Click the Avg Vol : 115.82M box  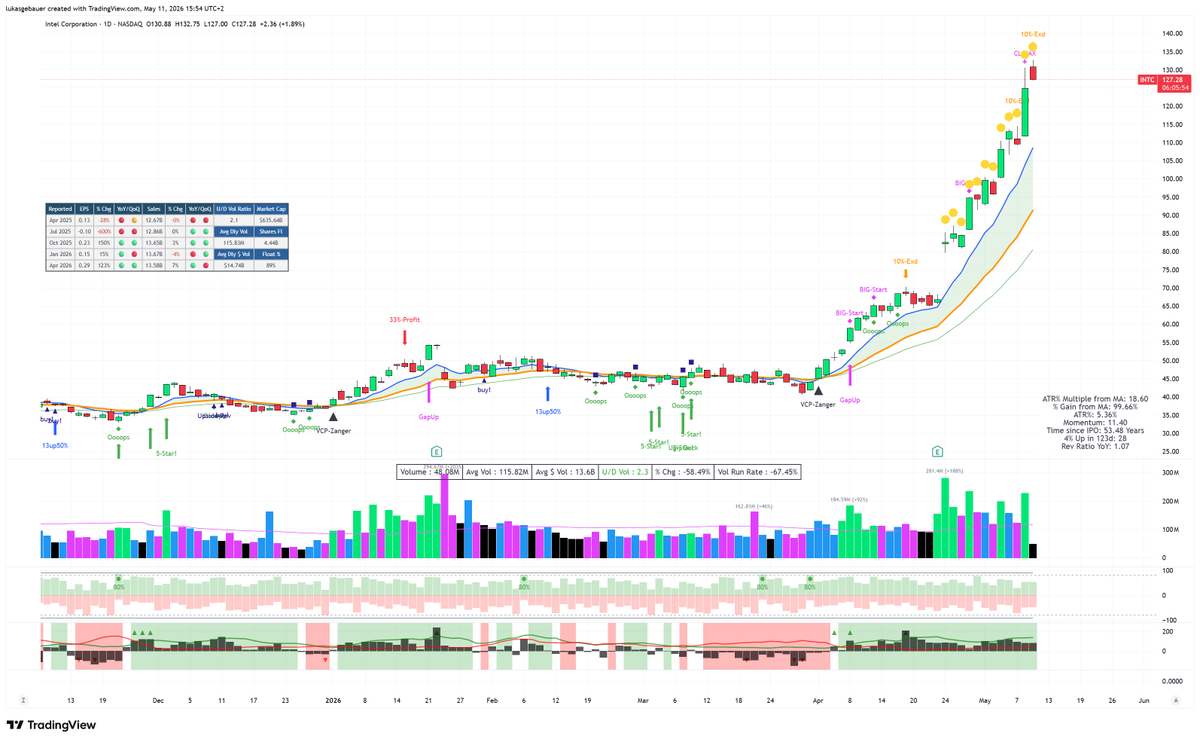(497, 473)
